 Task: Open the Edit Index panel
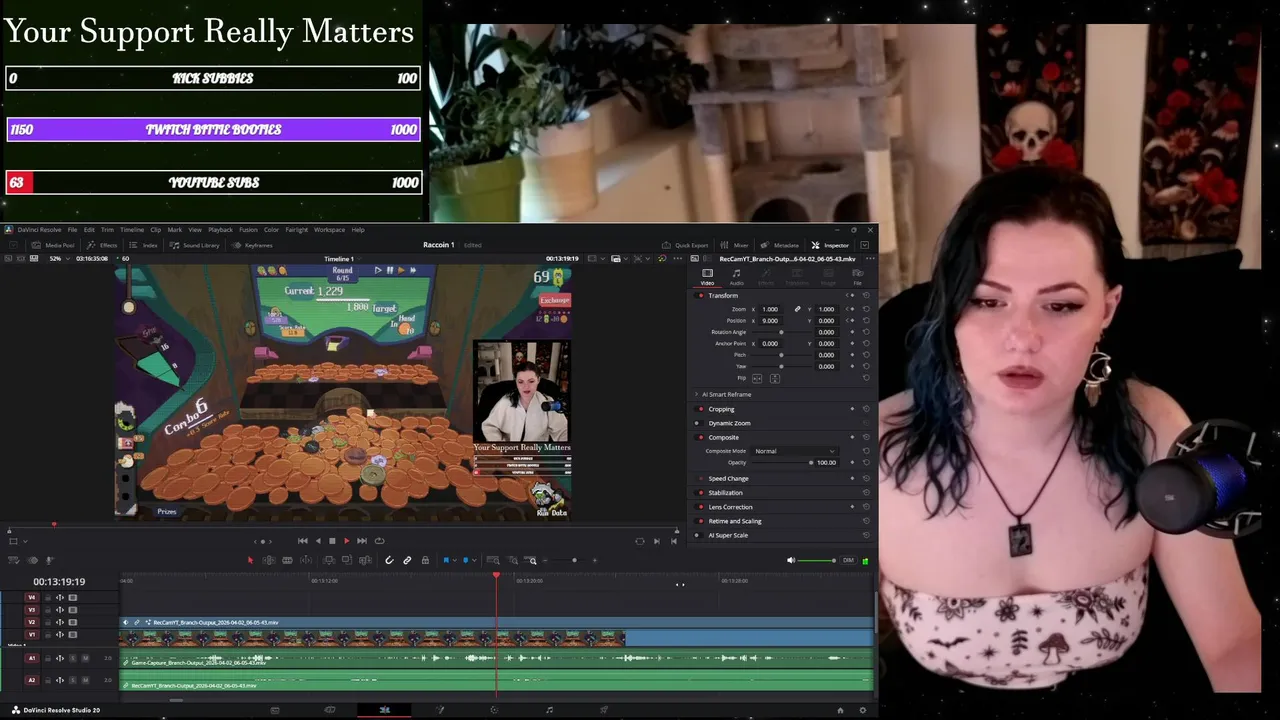click(x=145, y=245)
